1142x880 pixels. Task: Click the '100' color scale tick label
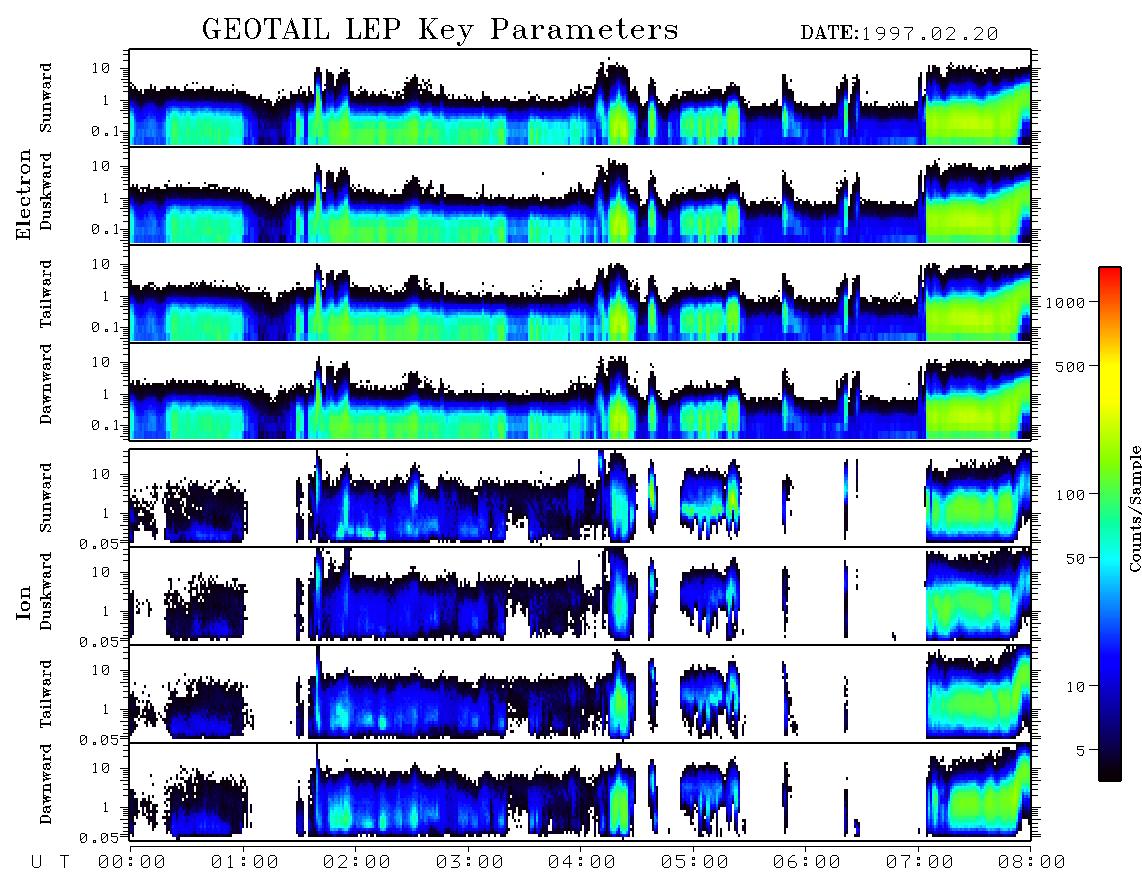pos(1070,495)
